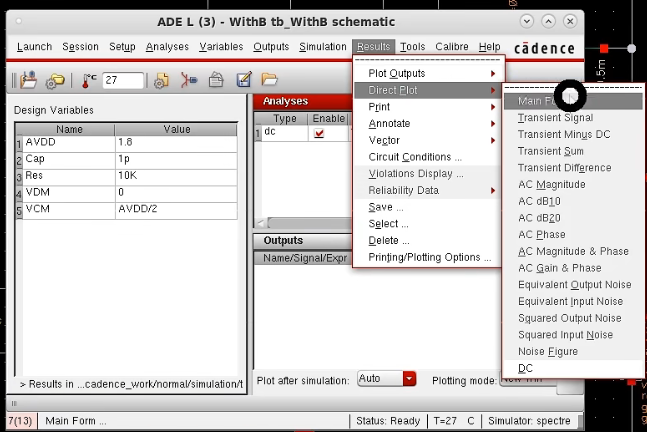Click the printer-style toolbar icon

coord(216,80)
